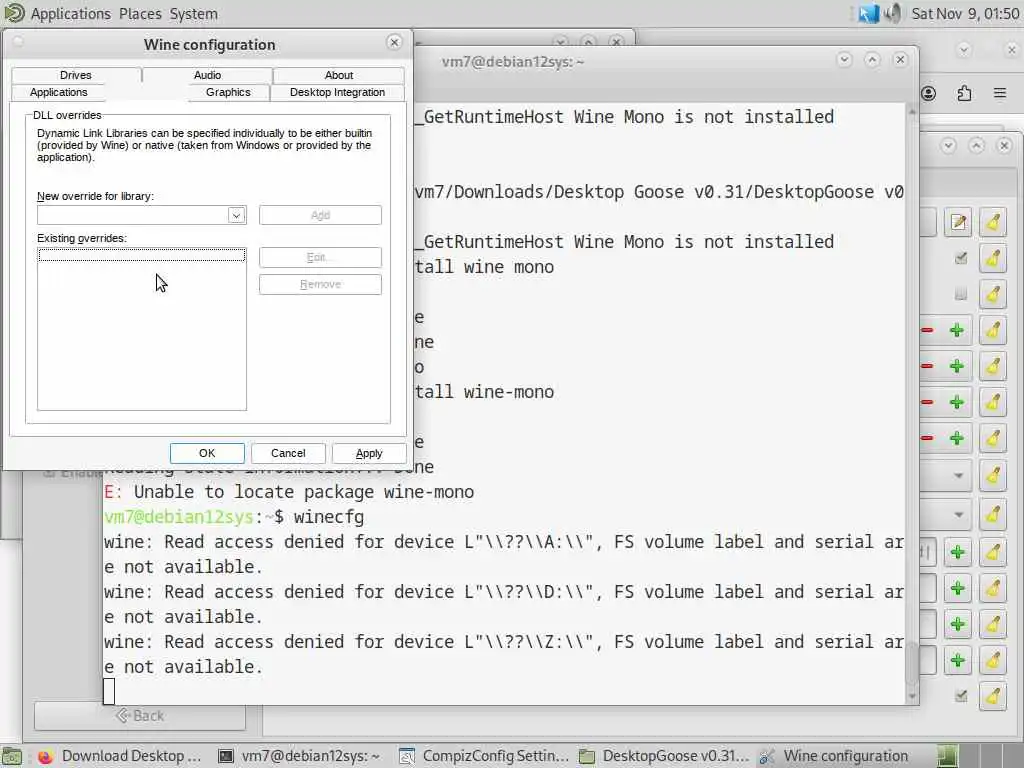Click the green plus in the second minus/plus row
This screenshot has width=1024, height=768.
click(x=957, y=366)
